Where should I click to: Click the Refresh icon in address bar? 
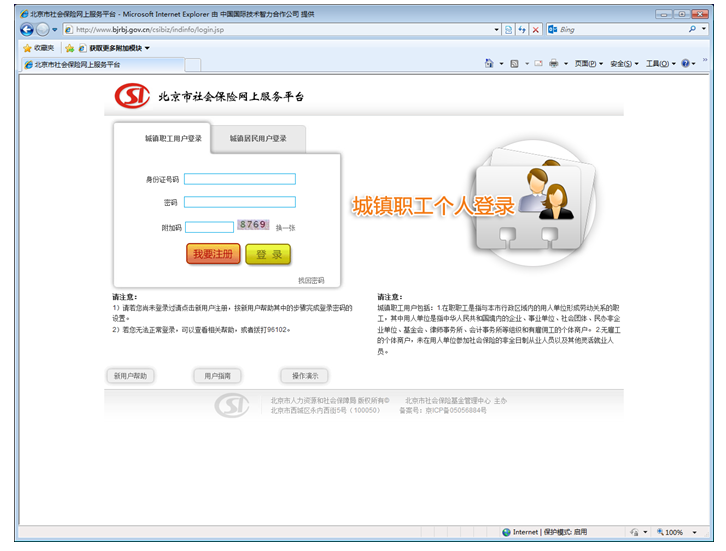pos(522,30)
